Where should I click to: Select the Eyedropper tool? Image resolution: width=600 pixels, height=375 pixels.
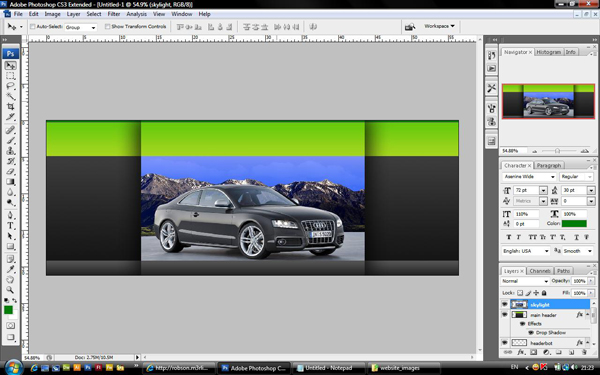tap(10, 269)
